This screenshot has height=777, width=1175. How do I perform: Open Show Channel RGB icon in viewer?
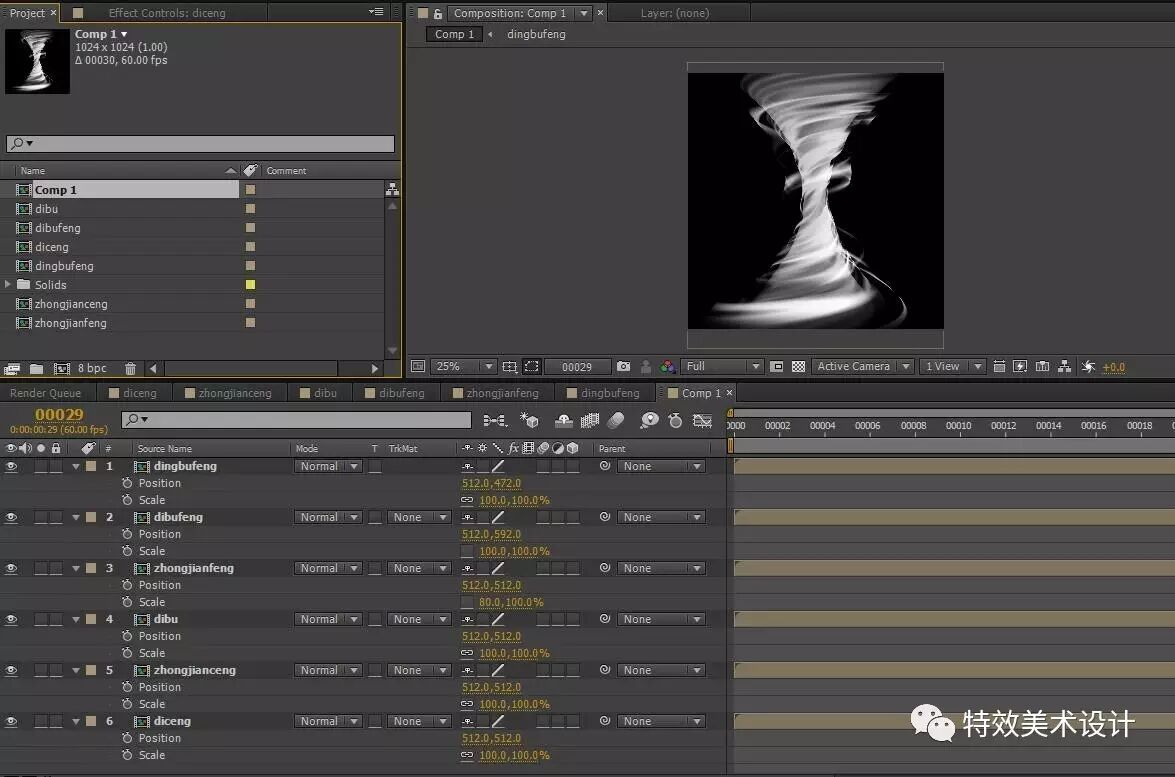pos(668,366)
